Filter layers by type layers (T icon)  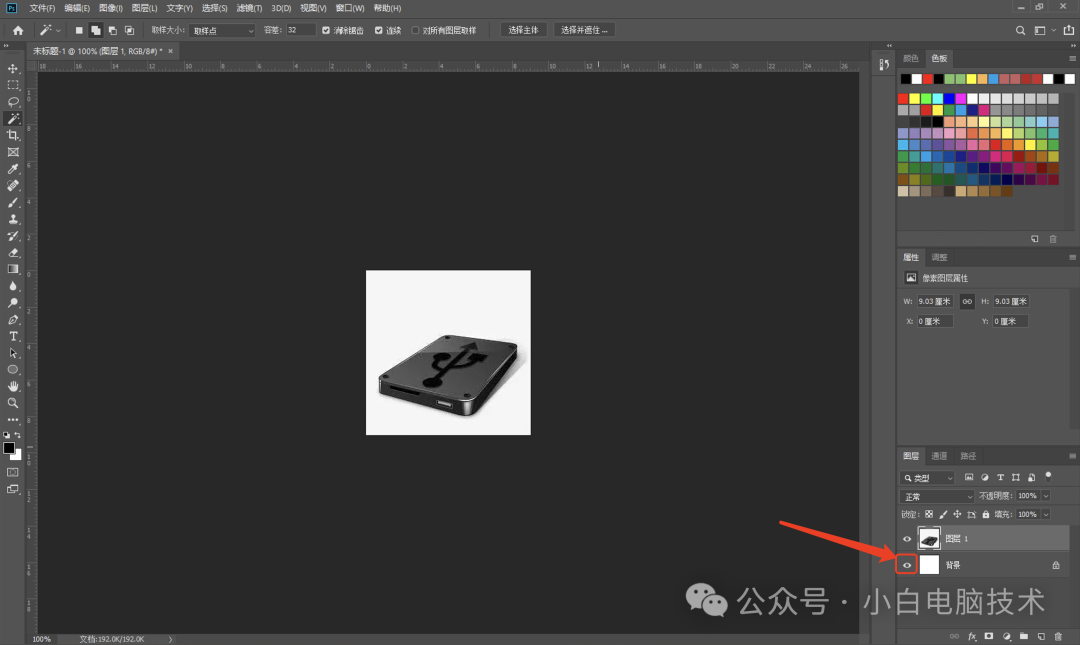pyautogui.click(x=1000, y=477)
